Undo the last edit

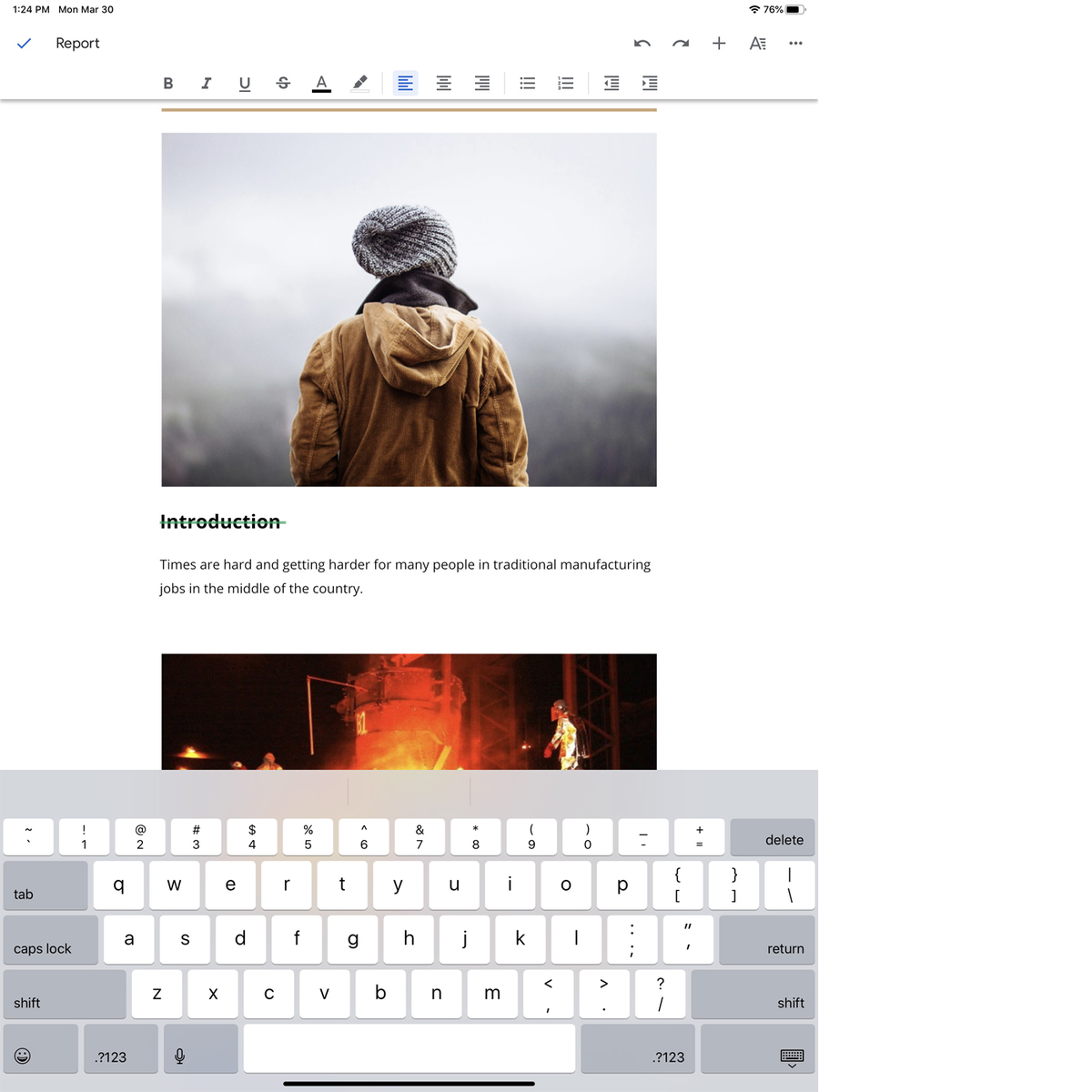[x=642, y=43]
